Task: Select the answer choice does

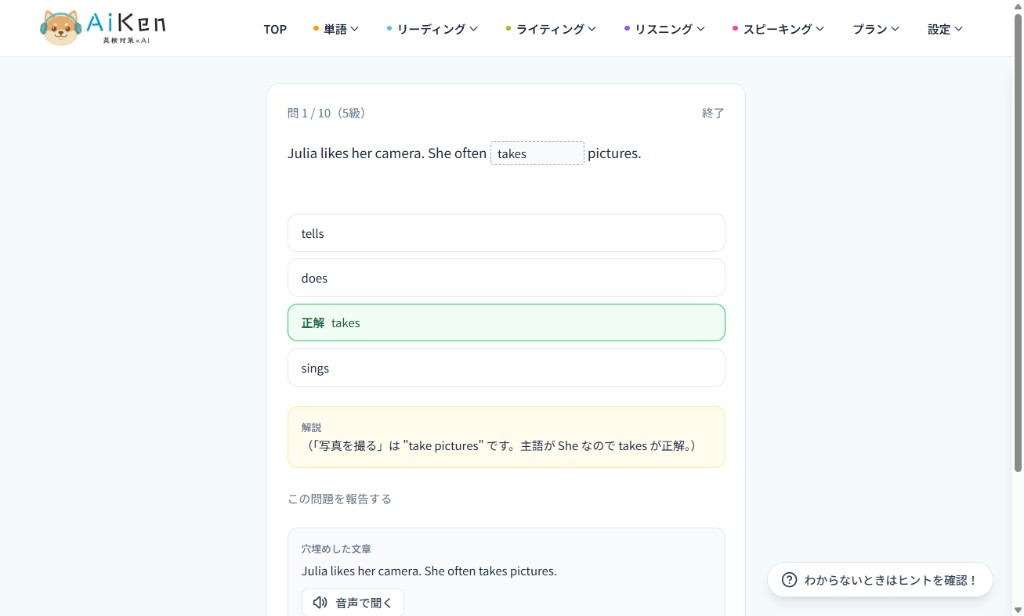Action: [x=506, y=278]
